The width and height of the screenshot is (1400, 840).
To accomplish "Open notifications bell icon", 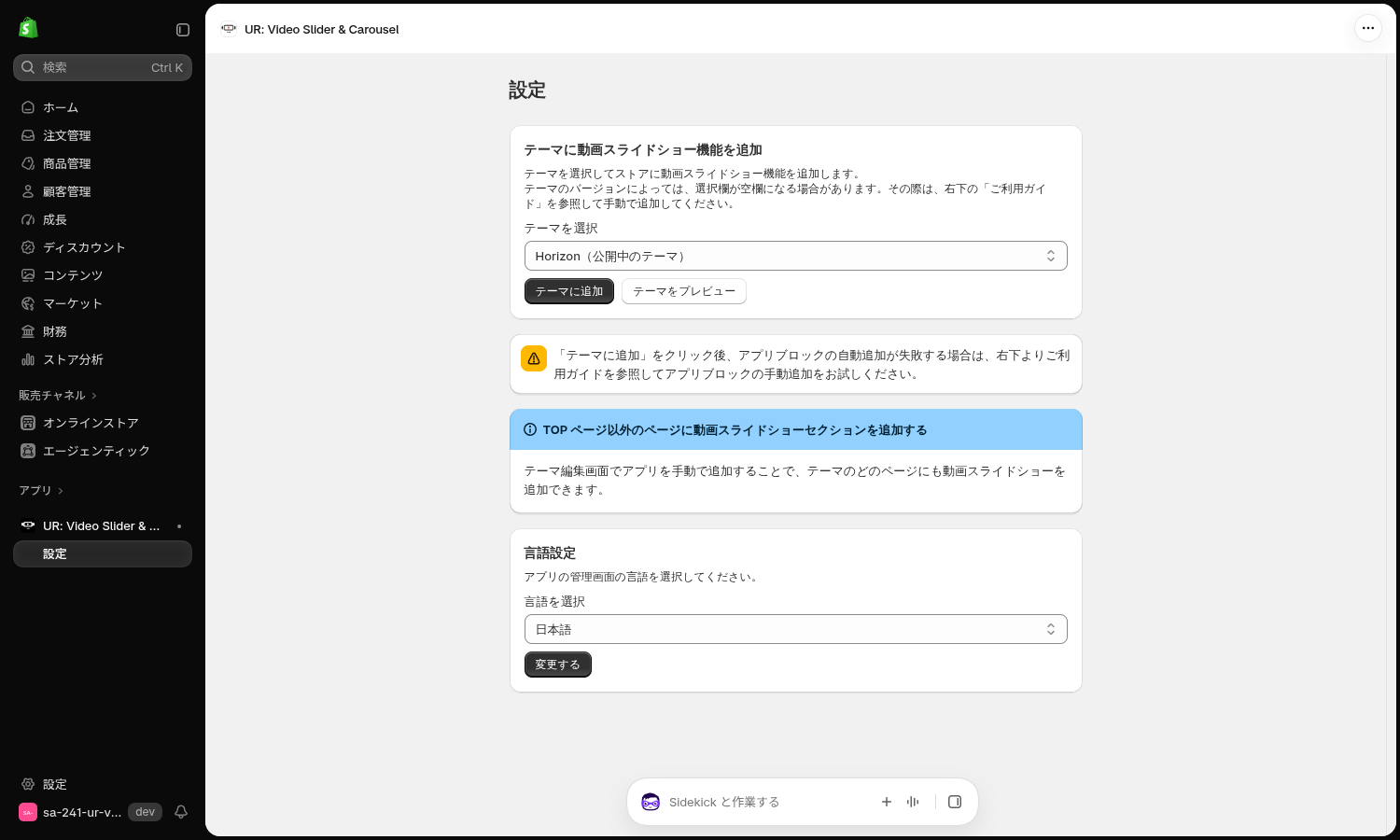I will click(x=181, y=812).
